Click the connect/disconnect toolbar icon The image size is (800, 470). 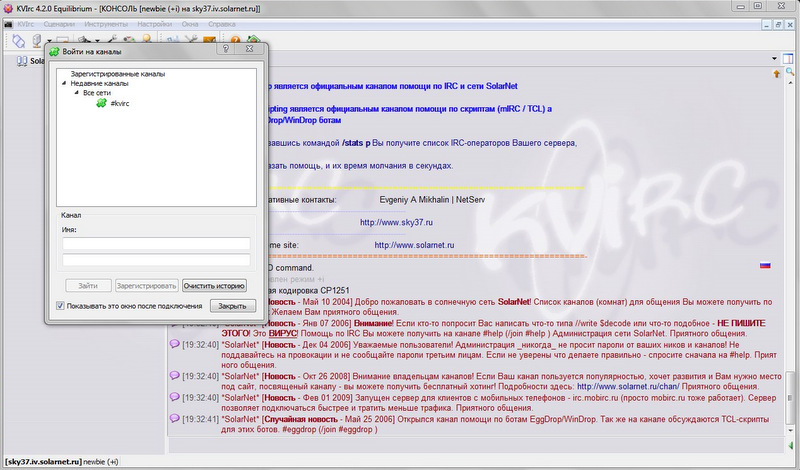(x=19, y=40)
